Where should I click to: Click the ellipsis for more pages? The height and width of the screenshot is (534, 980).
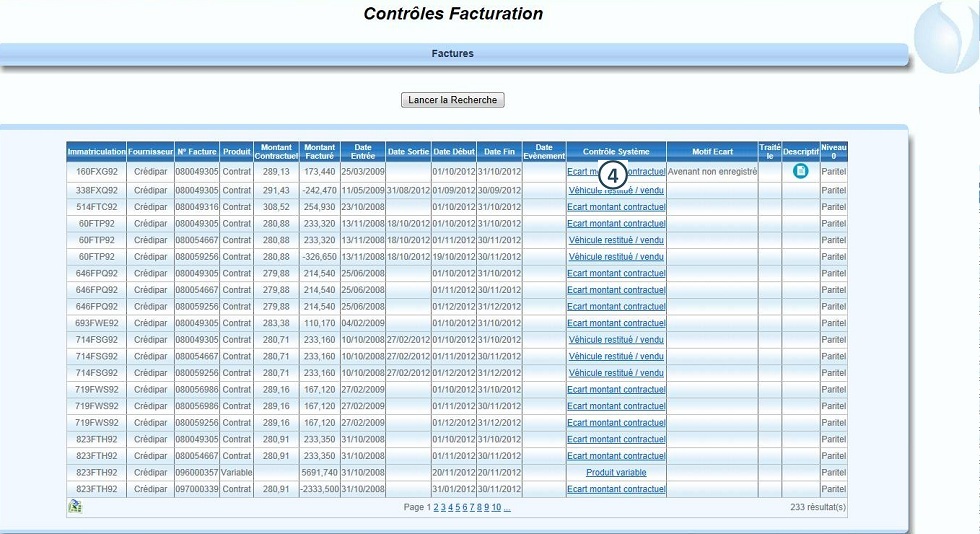[x=507, y=508]
